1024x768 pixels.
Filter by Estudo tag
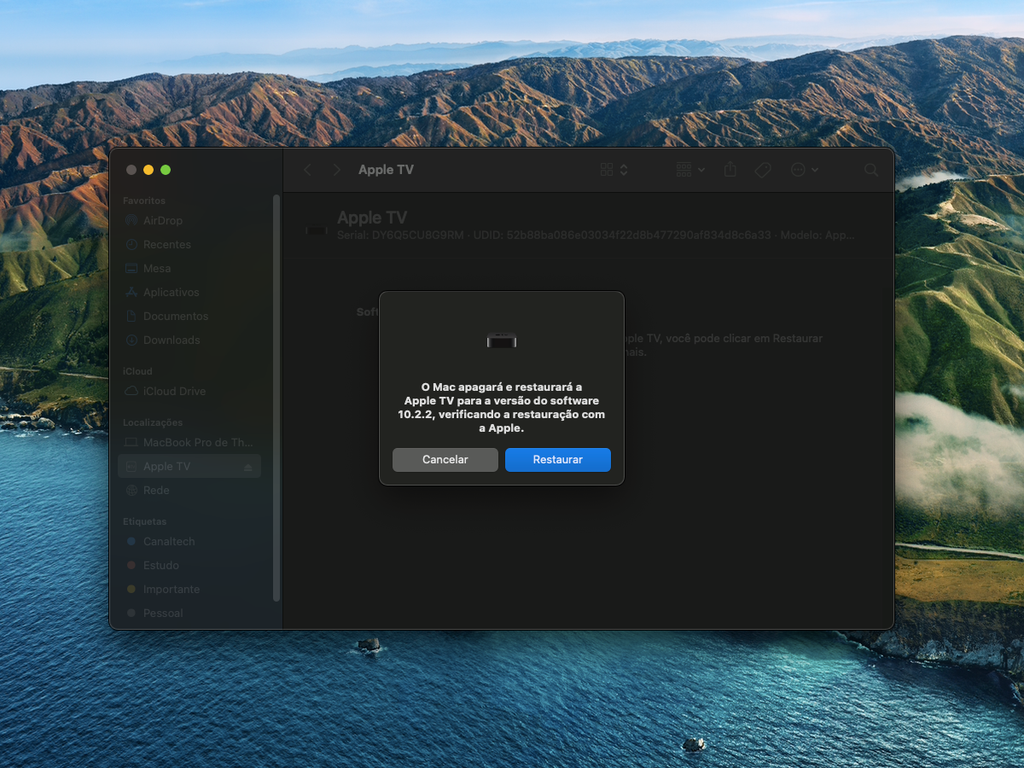189,565
